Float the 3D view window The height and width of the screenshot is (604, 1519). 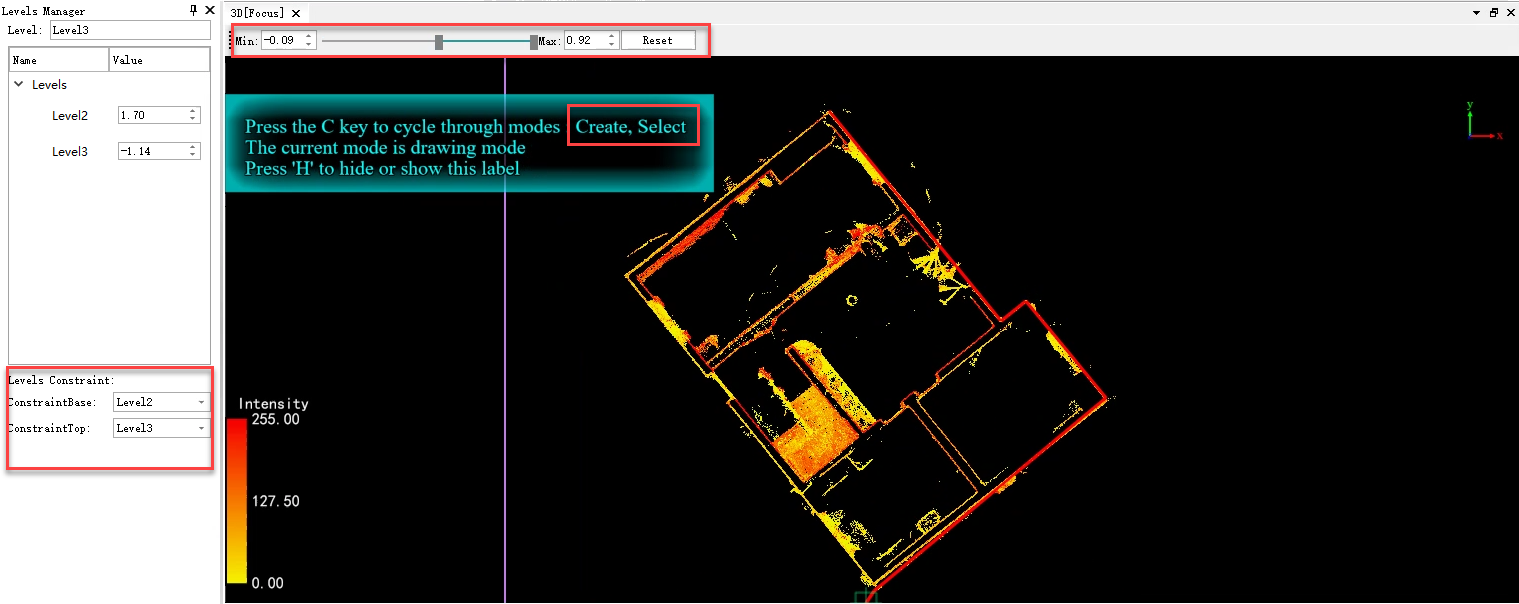click(1494, 13)
